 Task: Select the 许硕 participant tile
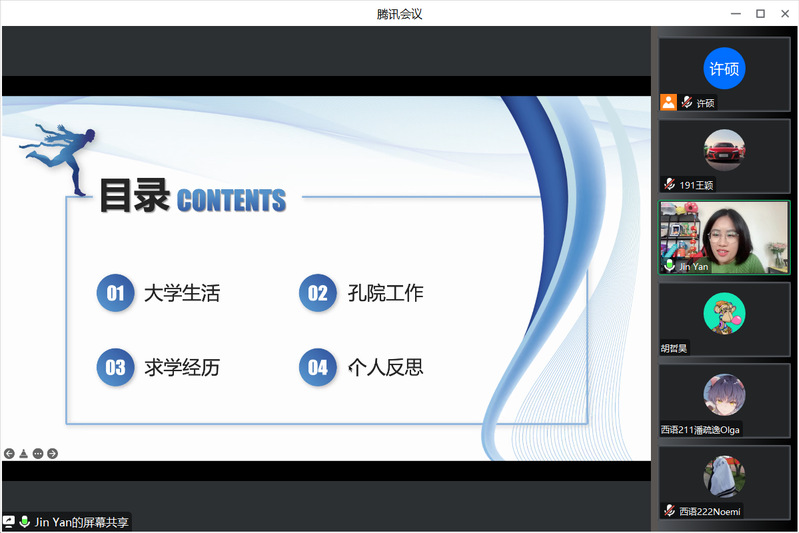pyautogui.click(x=724, y=69)
